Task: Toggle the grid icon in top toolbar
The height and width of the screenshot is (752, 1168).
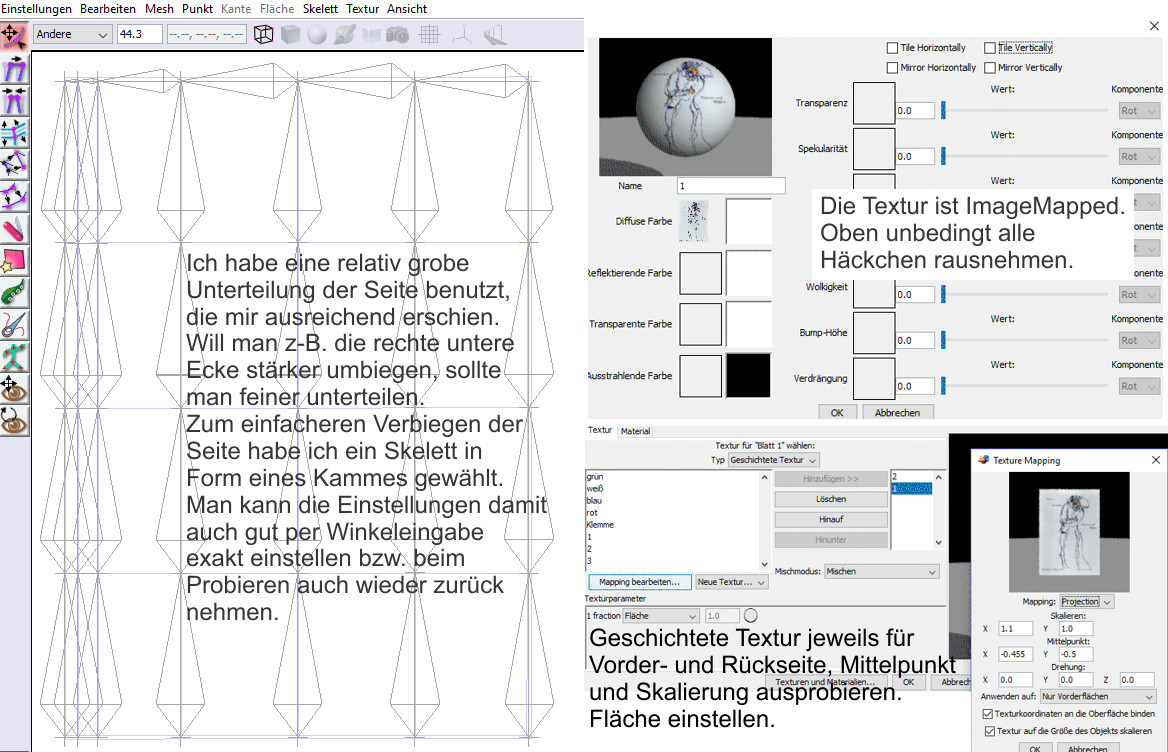Action: pyautogui.click(x=430, y=34)
